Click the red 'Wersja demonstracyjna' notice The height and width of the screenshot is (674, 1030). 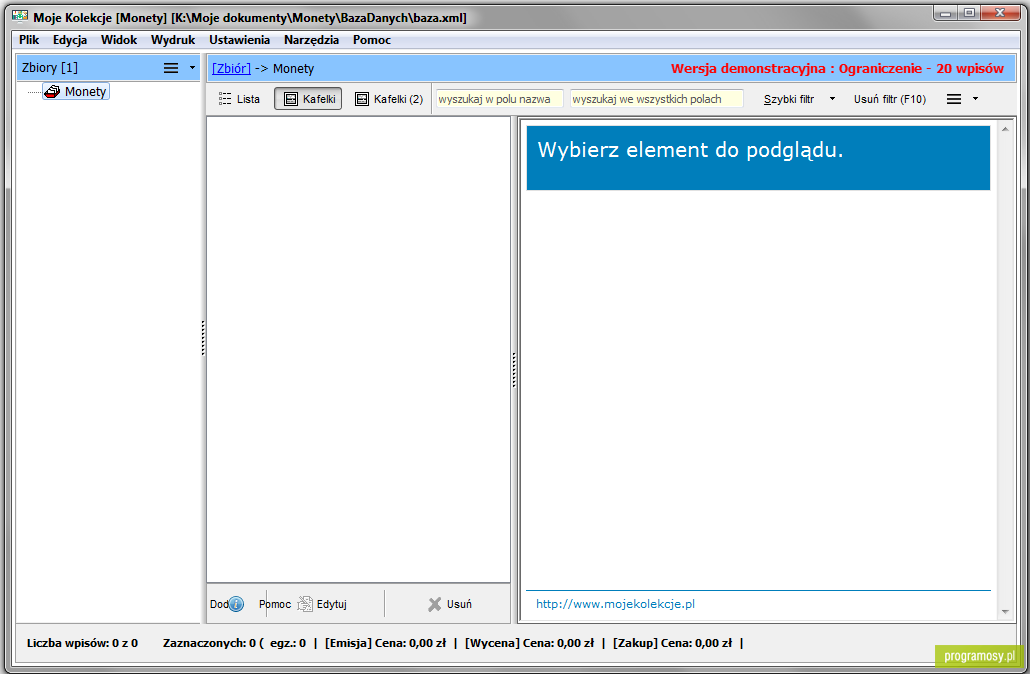coord(837,68)
